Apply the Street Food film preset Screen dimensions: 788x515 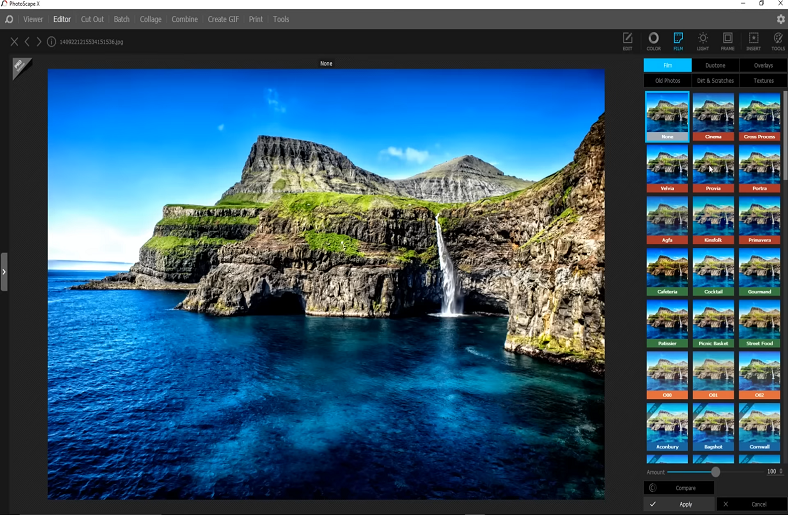pyautogui.click(x=759, y=324)
